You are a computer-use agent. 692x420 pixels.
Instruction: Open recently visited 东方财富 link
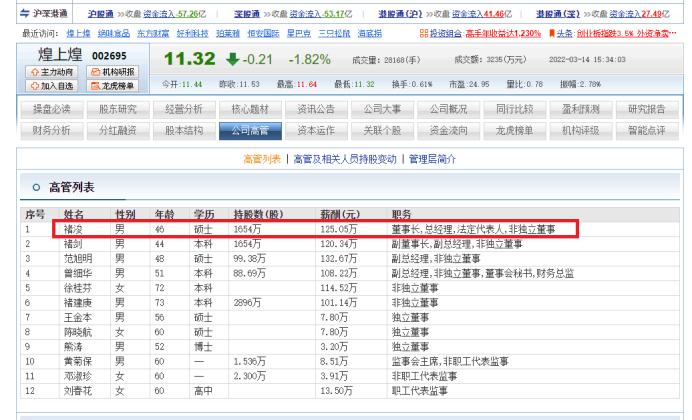(x=153, y=34)
